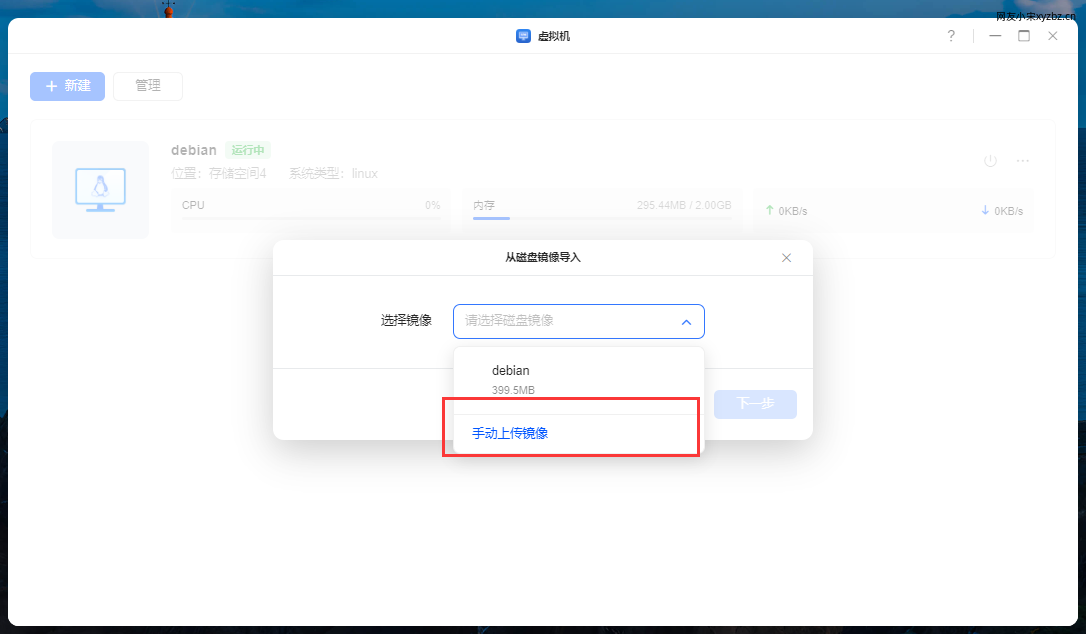The height and width of the screenshot is (634, 1086).
Task: Click the power icon for debian VM
Action: (x=990, y=160)
